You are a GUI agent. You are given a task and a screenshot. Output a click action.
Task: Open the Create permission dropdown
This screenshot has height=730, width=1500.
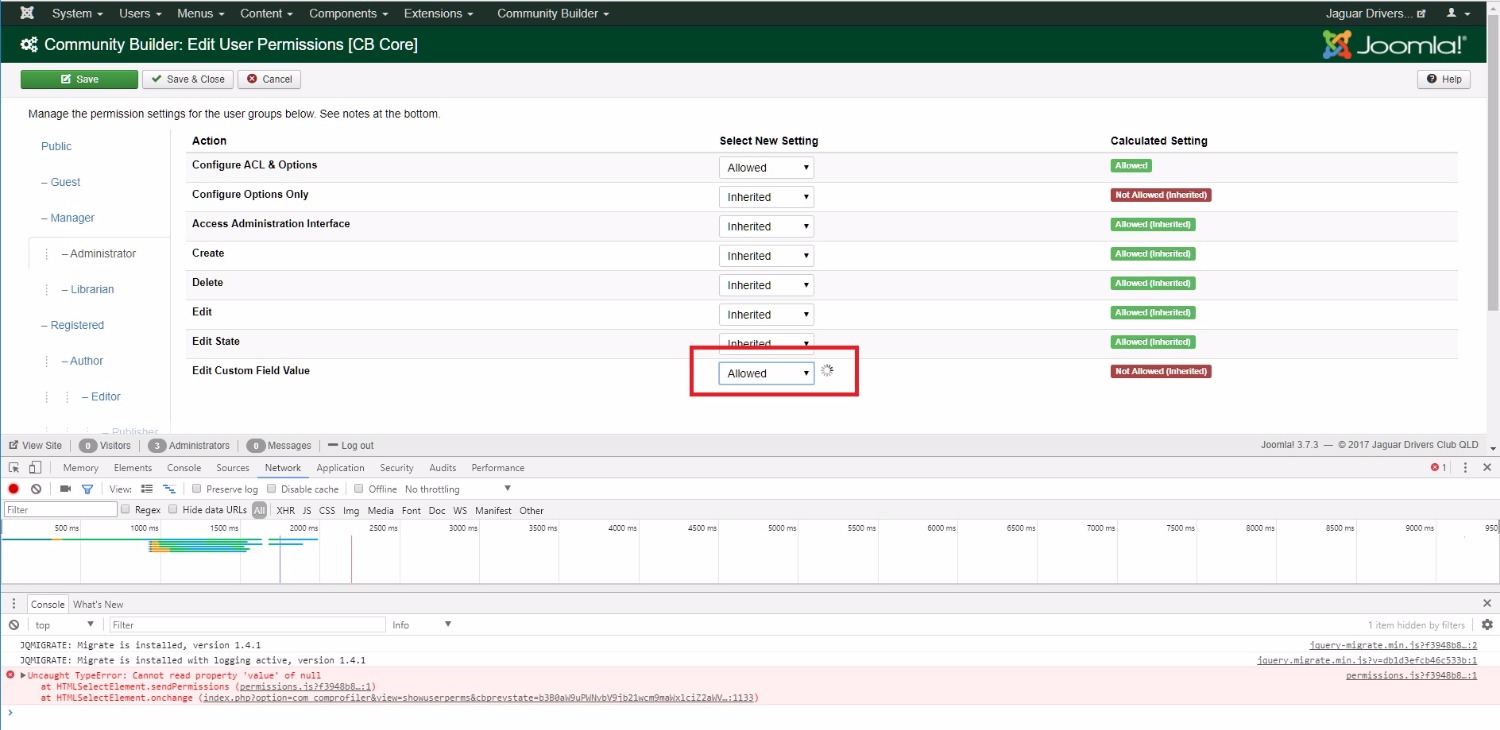[x=766, y=256]
